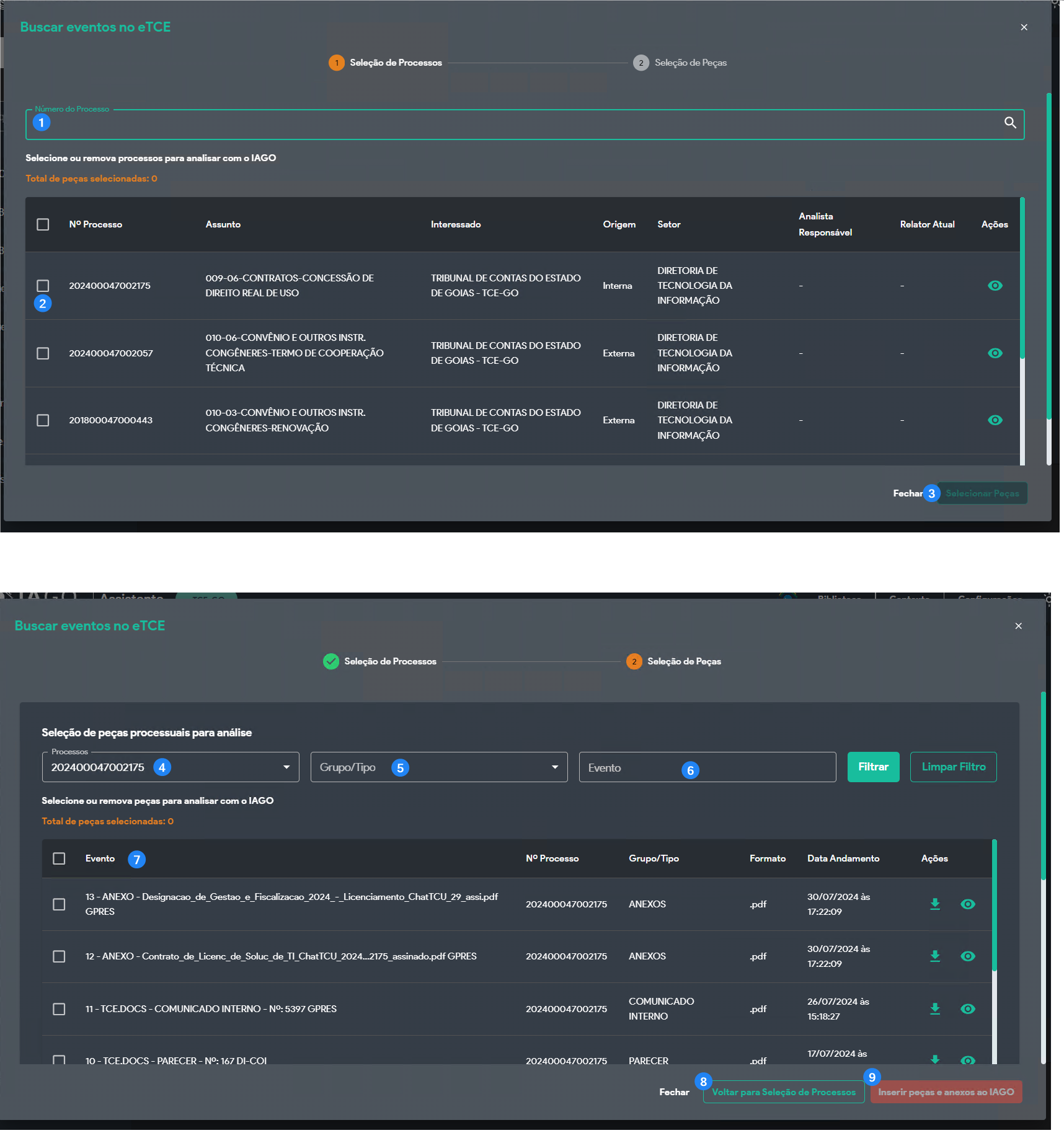The image size is (1064, 1133).
Task: Select all processes with header checkbox
Action: pos(43,224)
